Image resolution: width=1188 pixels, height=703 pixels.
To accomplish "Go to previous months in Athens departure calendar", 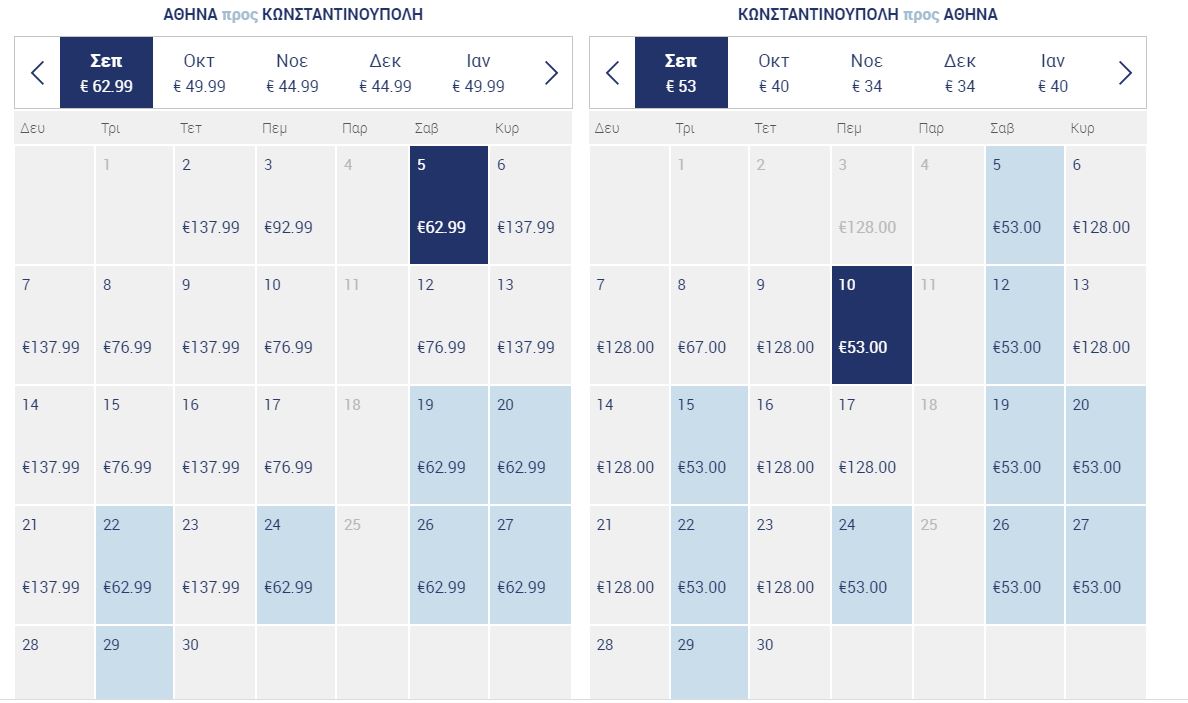I will click(x=37, y=73).
